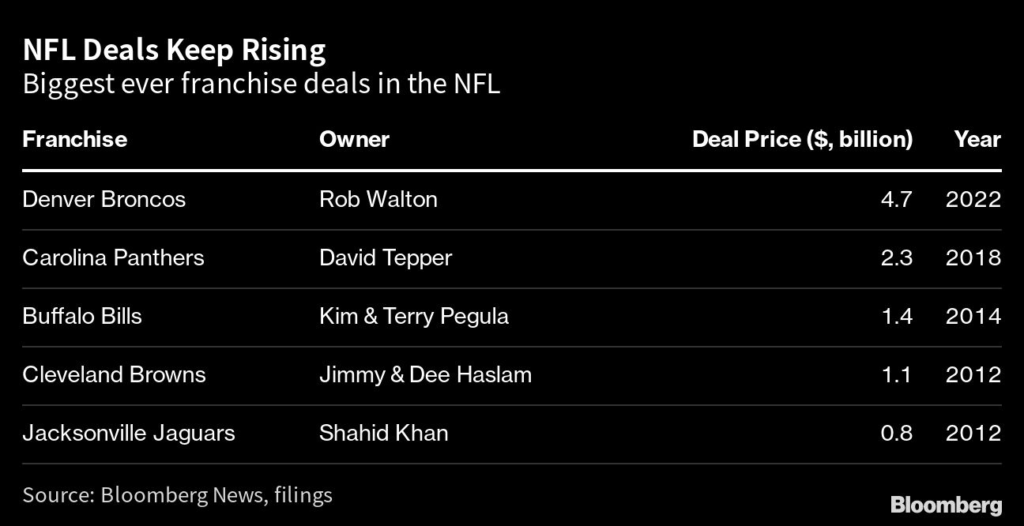Select the Buffalo Bills franchise cell
This screenshot has width=1024, height=526.
point(82,316)
